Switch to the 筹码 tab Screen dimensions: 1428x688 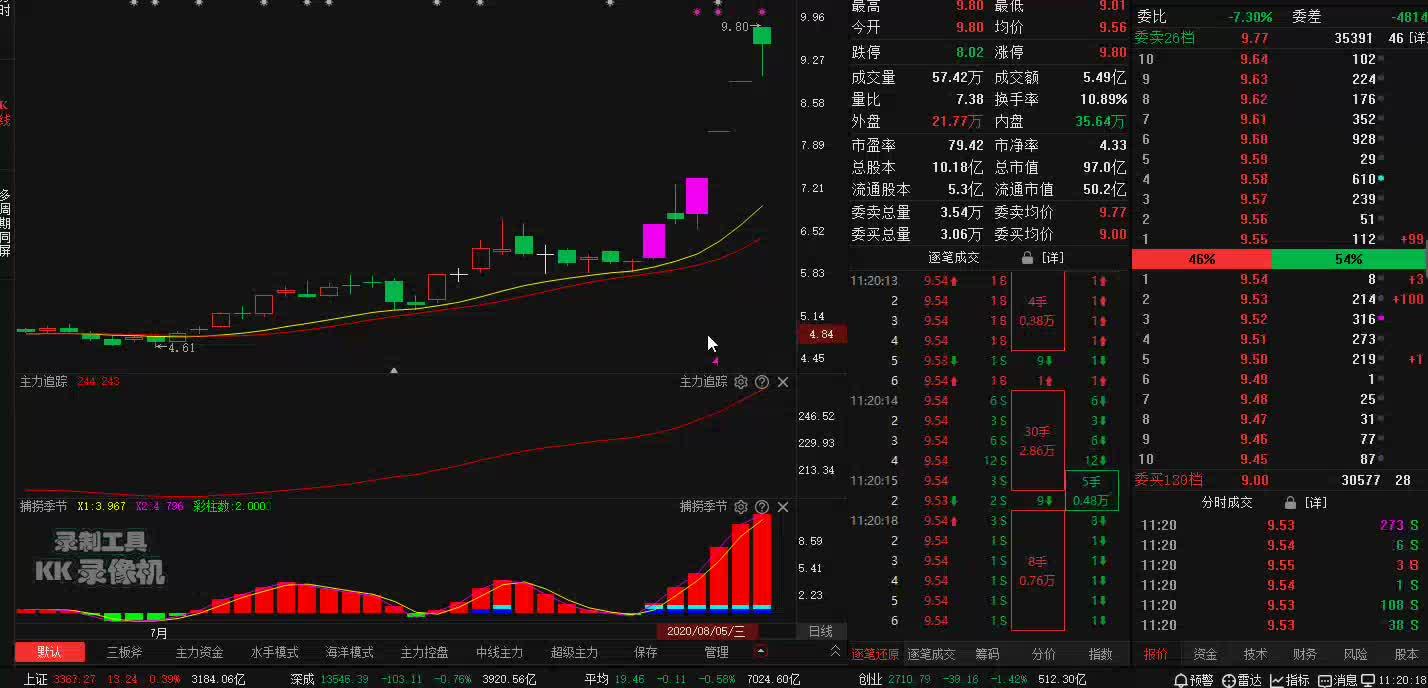pos(987,654)
